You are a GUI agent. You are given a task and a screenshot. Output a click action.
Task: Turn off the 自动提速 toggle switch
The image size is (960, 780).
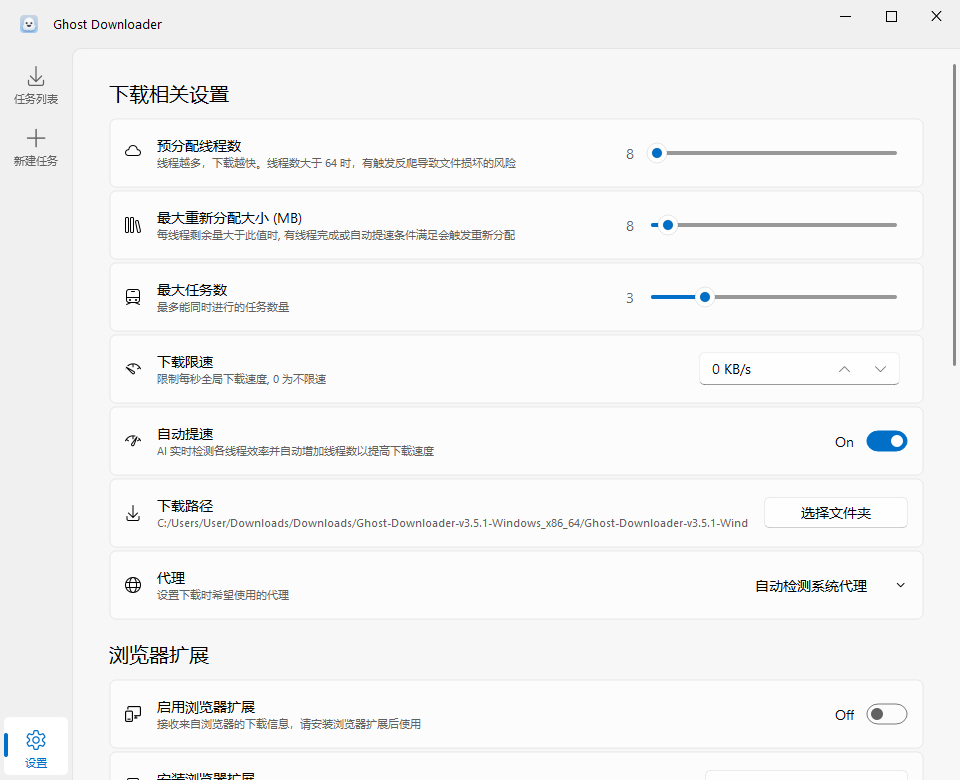click(x=886, y=441)
